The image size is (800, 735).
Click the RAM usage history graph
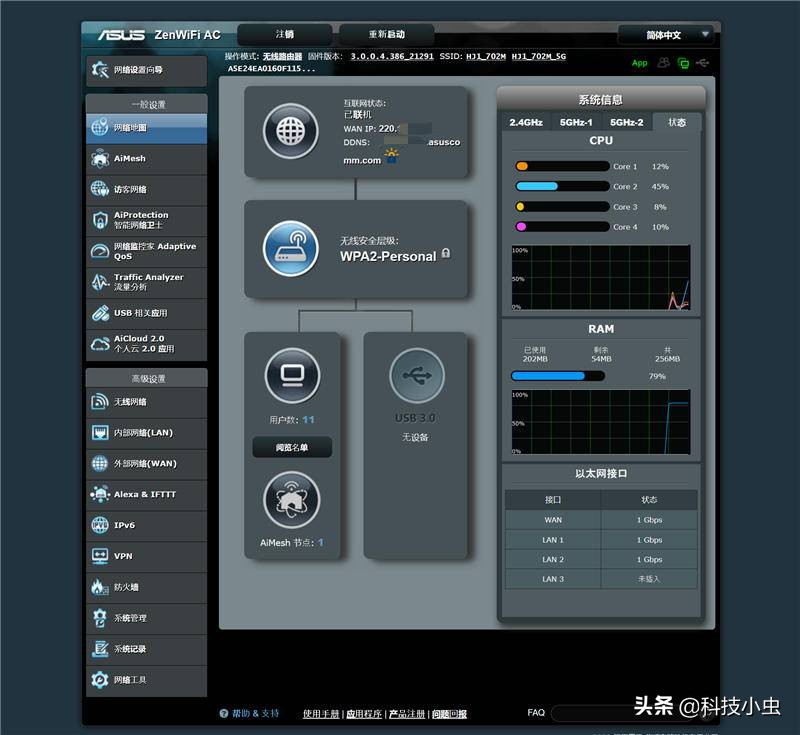pos(601,422)
